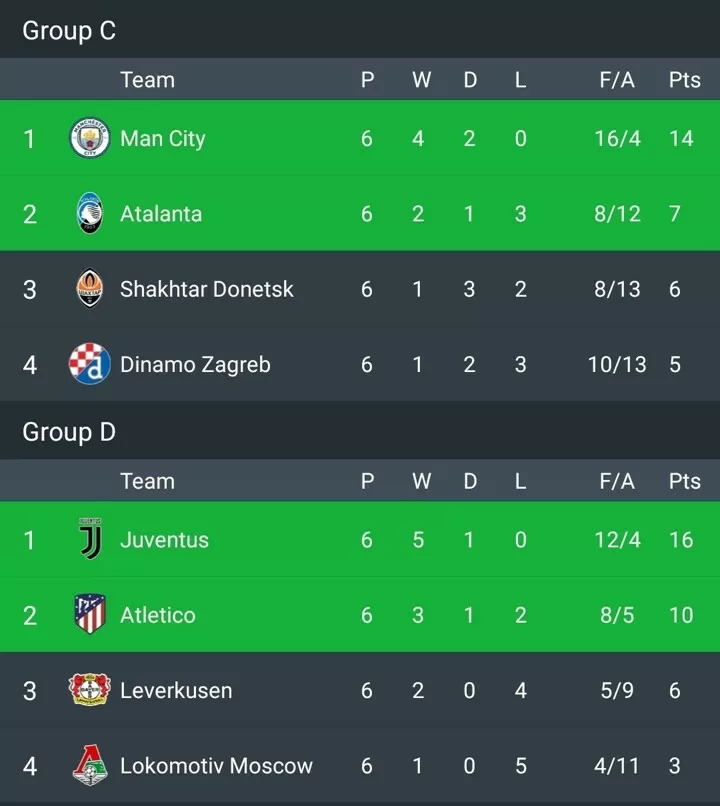Click Pts column header in Group C
720x806 pixels.
pyautogui.click(x=685, y=80)
